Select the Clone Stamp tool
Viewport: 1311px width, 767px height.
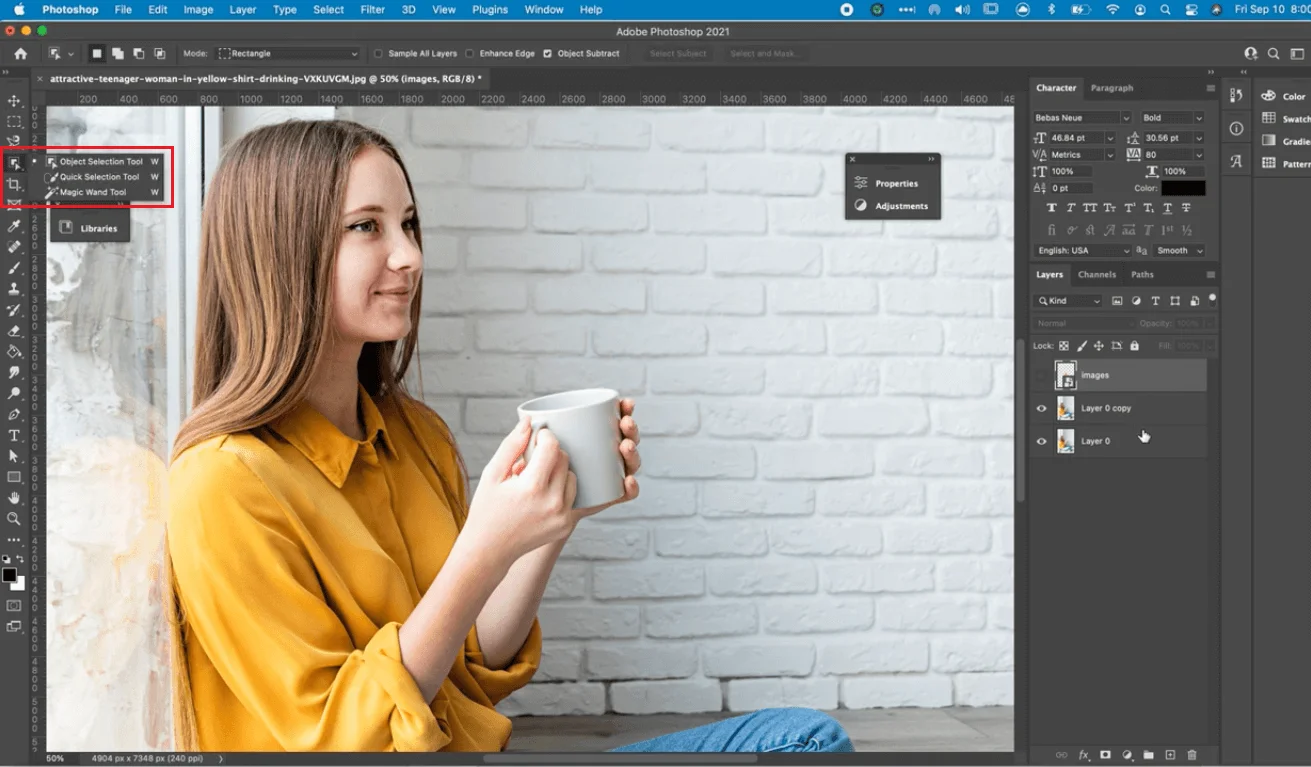click(x=14, y=288)
